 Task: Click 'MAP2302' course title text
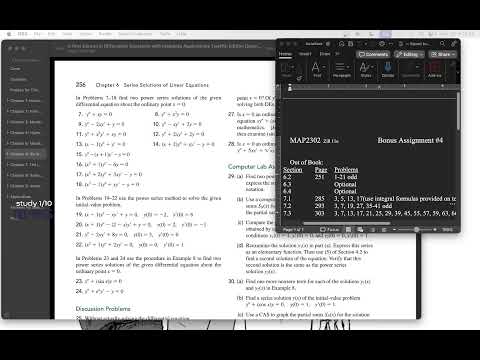click(x=305, y=140)
